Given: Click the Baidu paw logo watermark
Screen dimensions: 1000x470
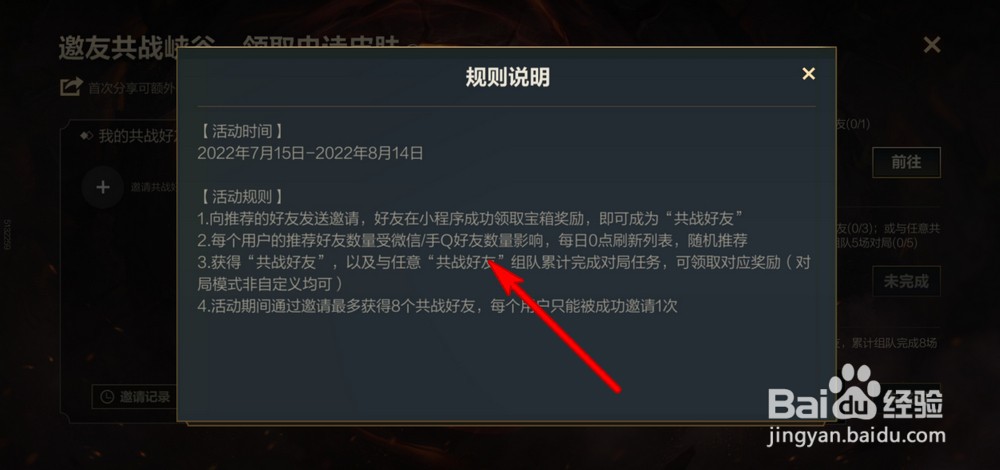Looking at the screenshot, I should click(x=855, y=390).
